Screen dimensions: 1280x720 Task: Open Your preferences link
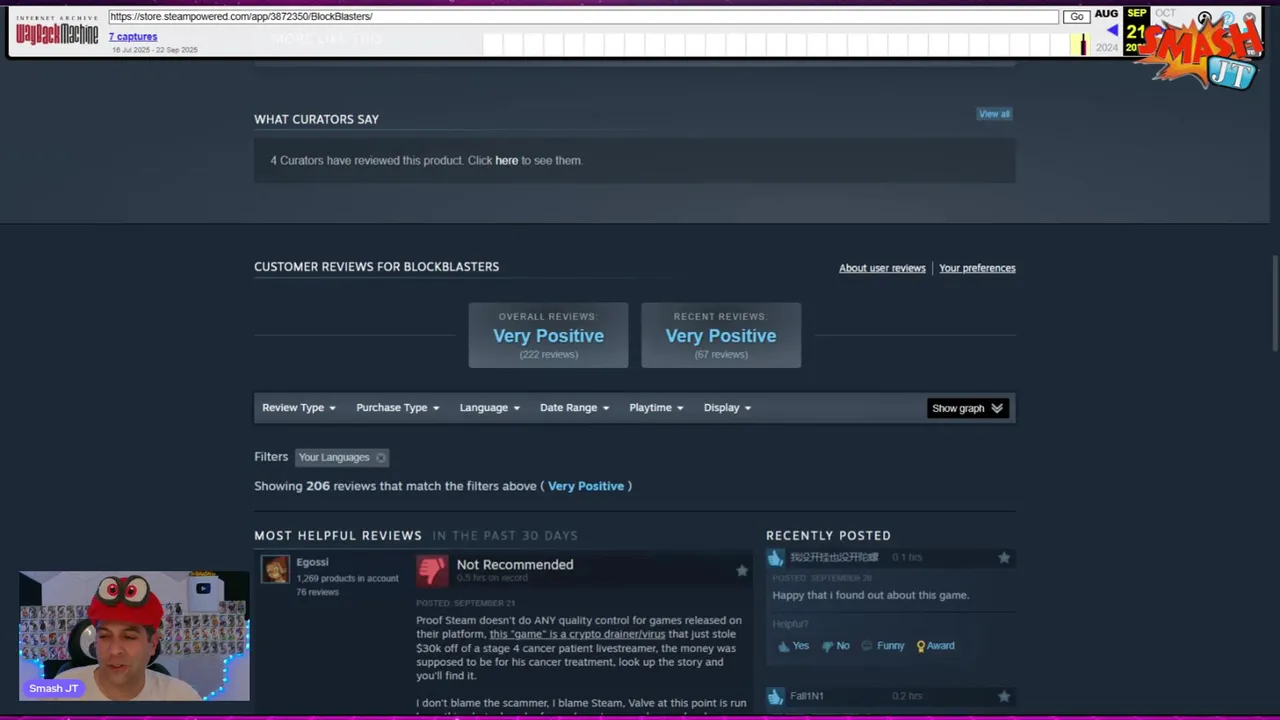977,268
